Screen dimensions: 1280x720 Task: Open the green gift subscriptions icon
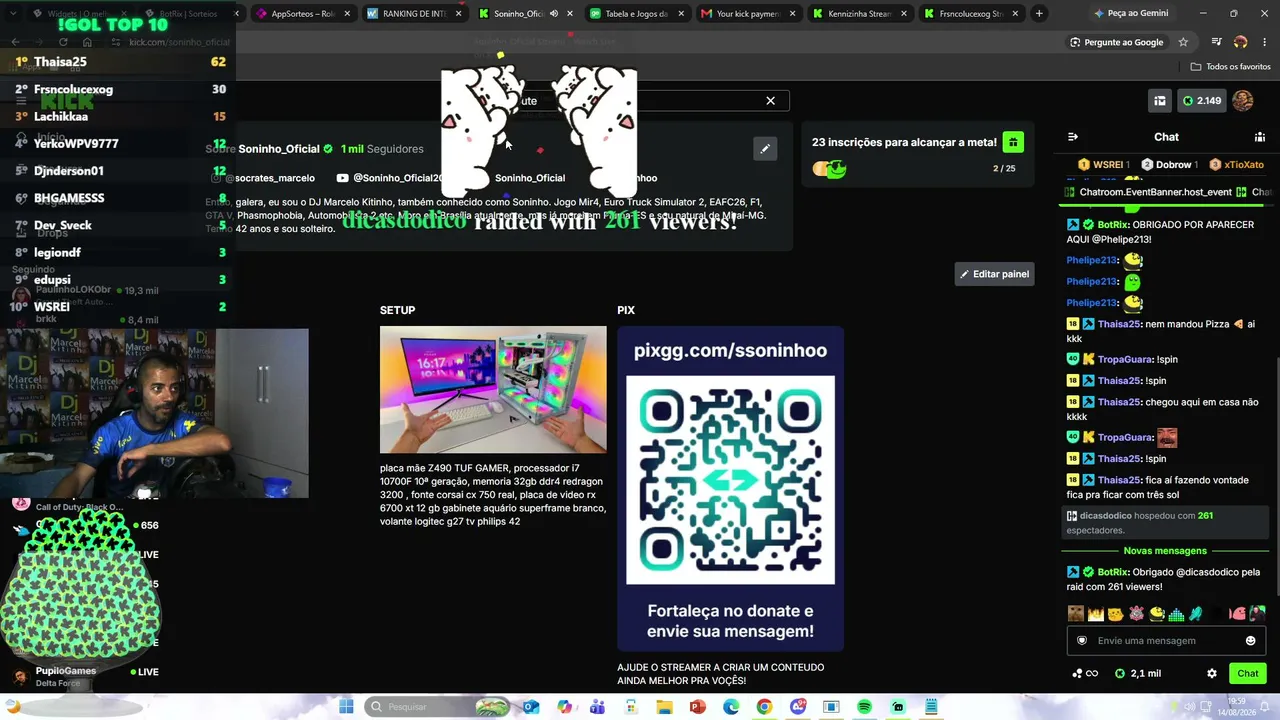point(1013,142)
